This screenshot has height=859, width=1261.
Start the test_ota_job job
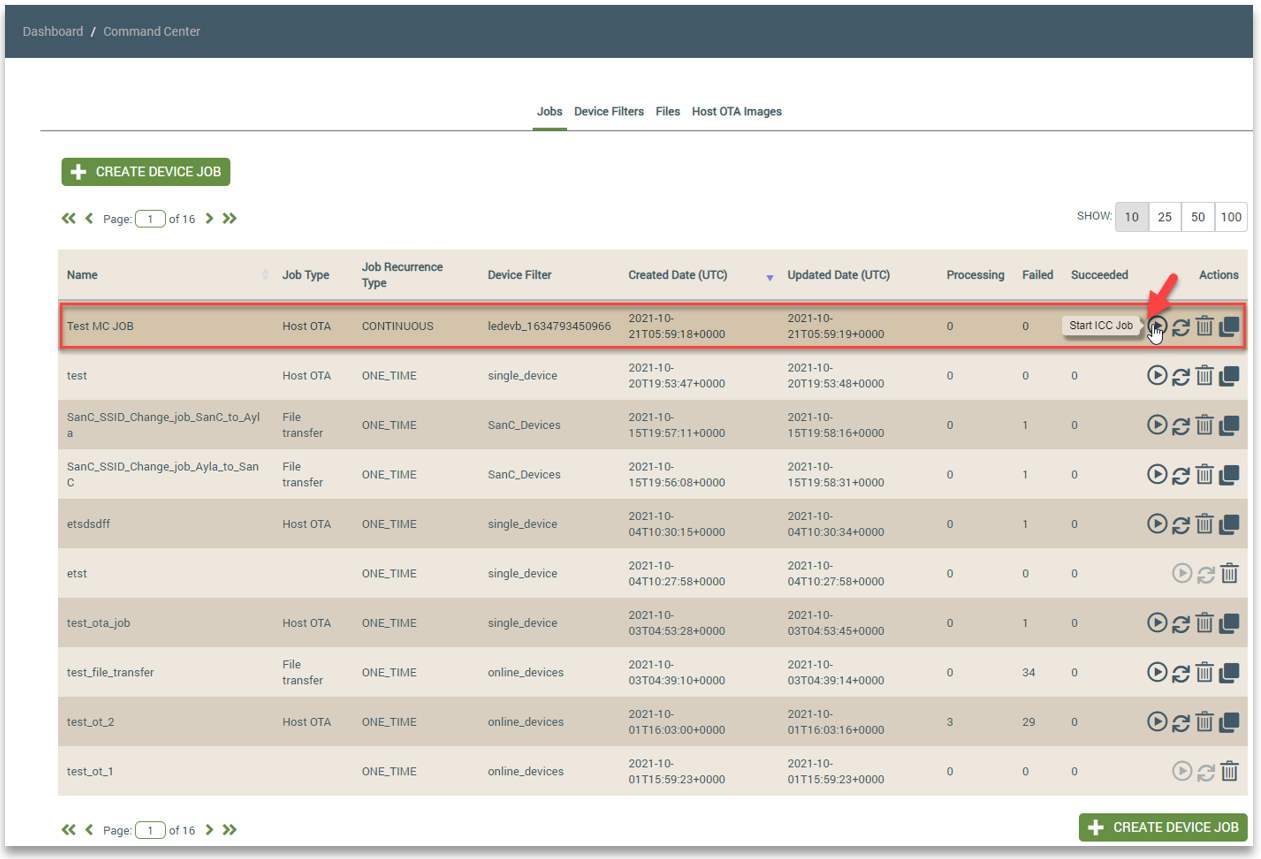coord(1157,623)
